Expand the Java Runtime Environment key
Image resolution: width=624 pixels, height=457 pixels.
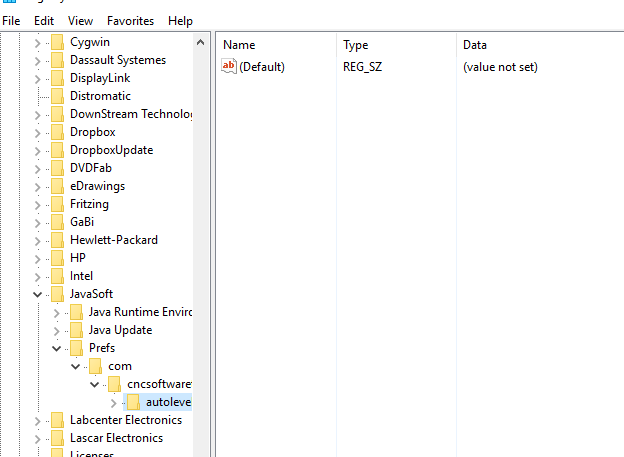click(x=57, y=312)
